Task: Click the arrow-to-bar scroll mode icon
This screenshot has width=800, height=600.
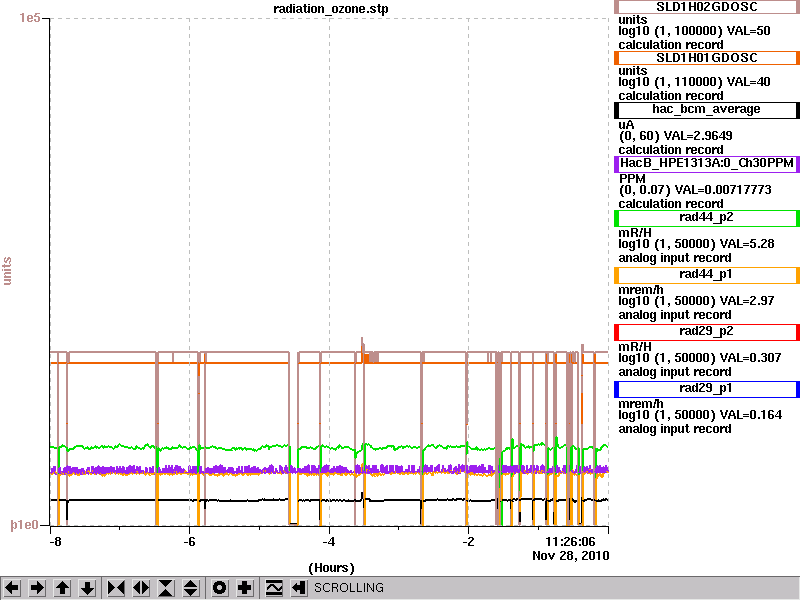Action: click(x=299, y=588)
